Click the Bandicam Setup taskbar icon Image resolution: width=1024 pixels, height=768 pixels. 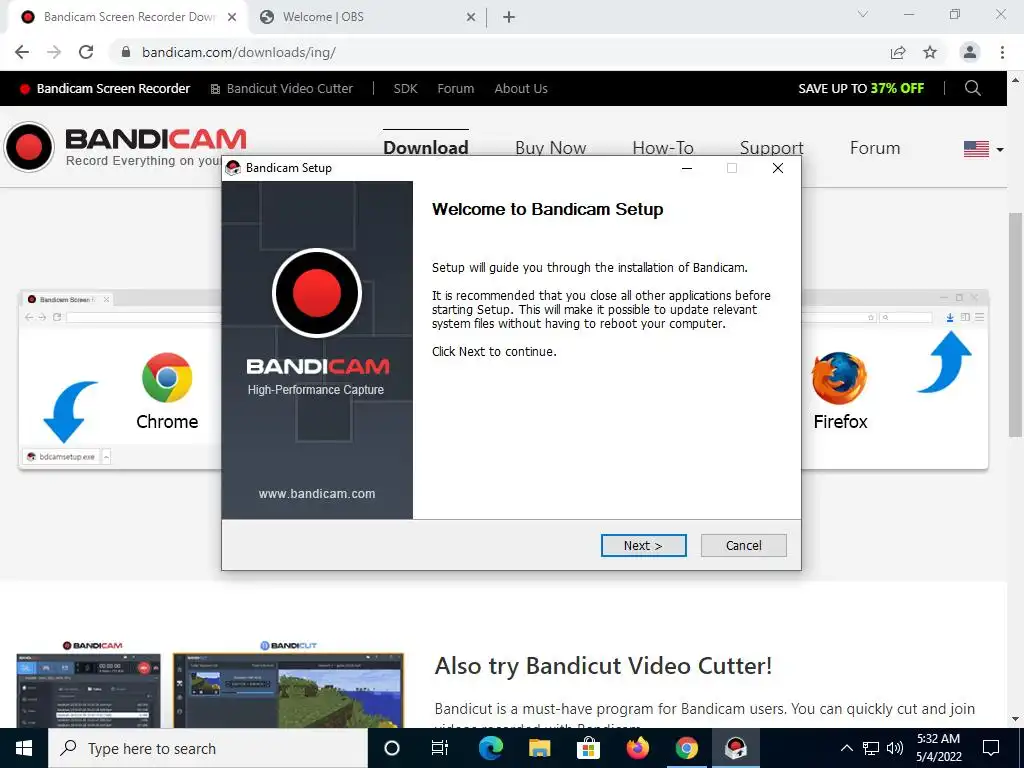(736, 748)
